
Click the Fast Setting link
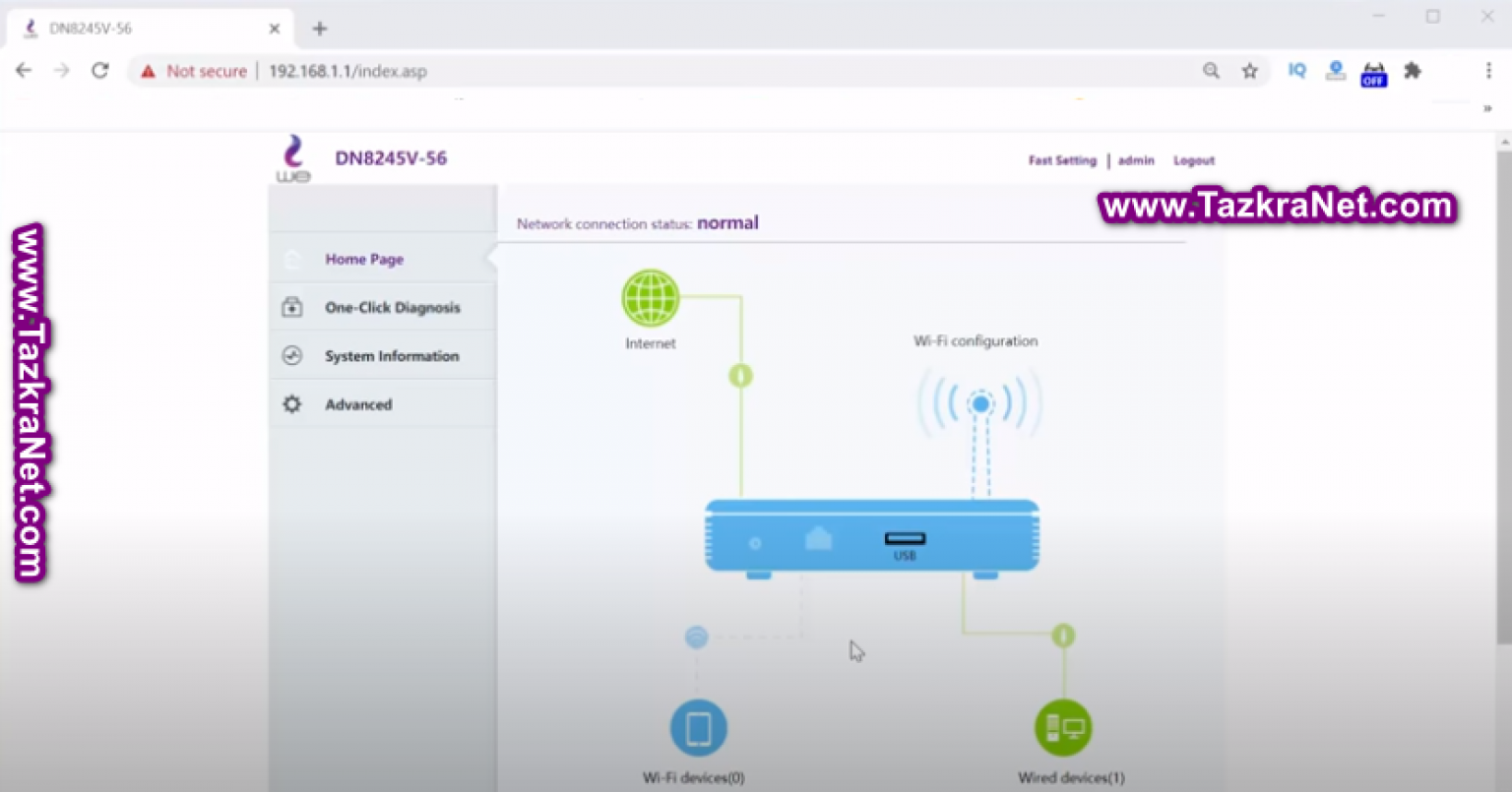[x=1061, y=160]
